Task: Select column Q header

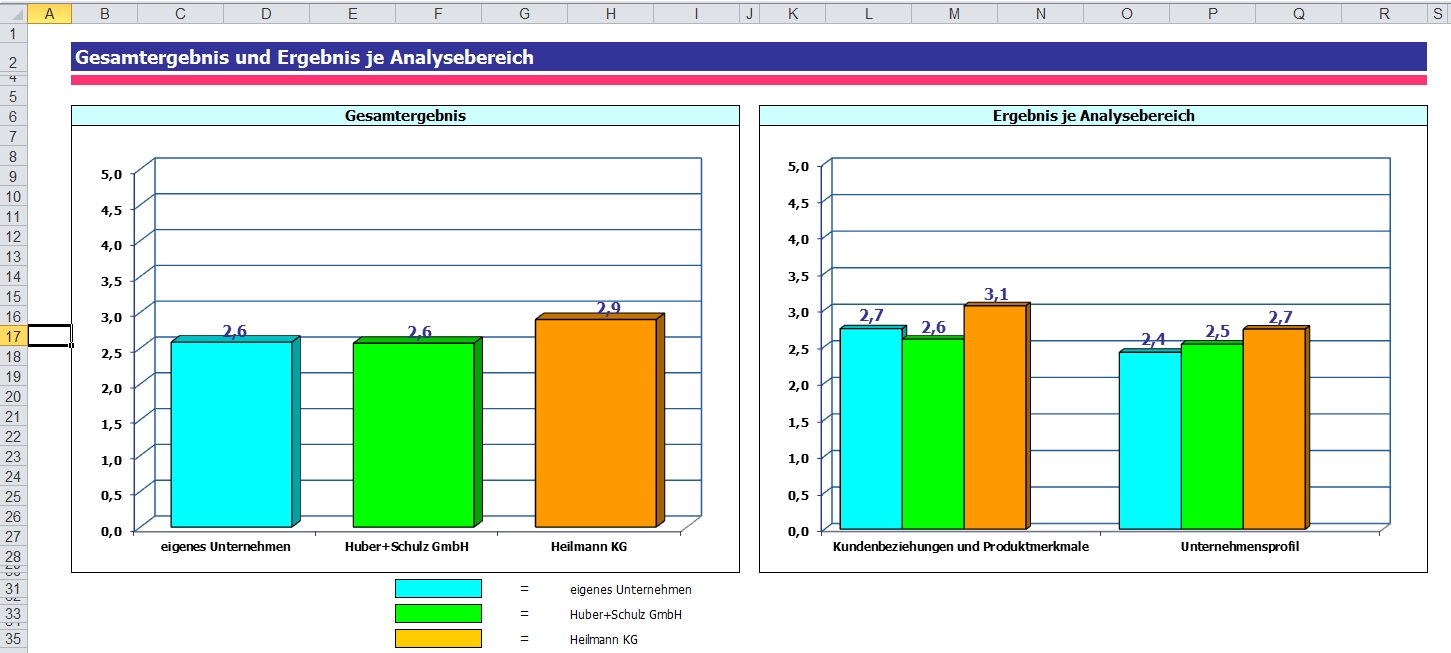Action: [1298, 13]
